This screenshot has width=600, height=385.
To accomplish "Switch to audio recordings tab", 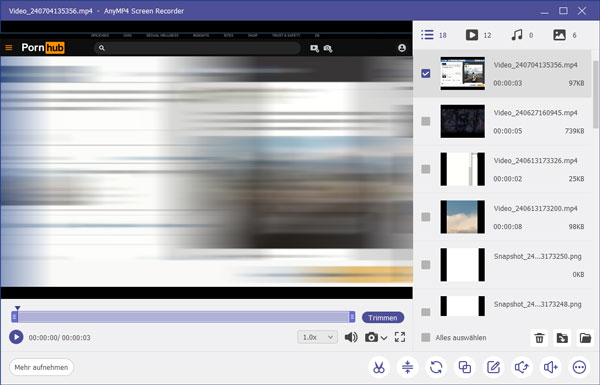I will click(522, 35).
